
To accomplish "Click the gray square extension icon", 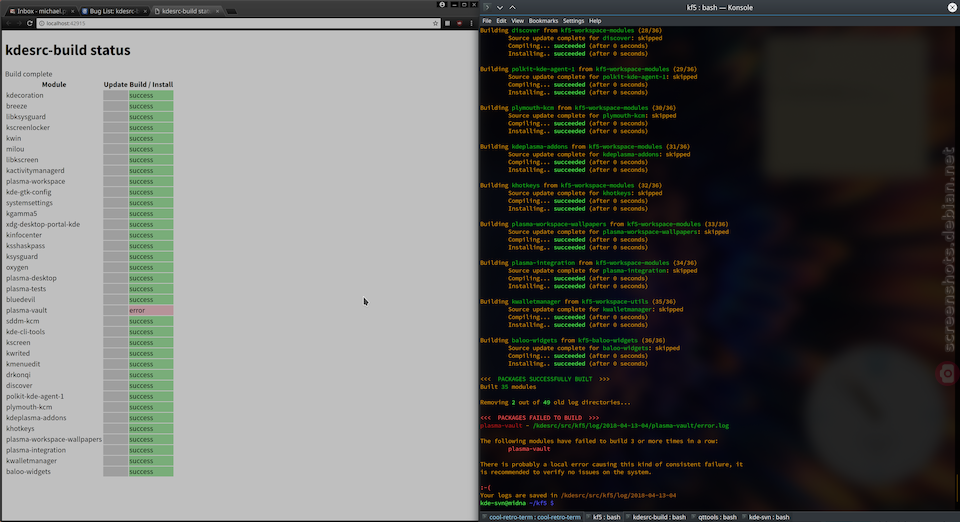I will [448, 23].
